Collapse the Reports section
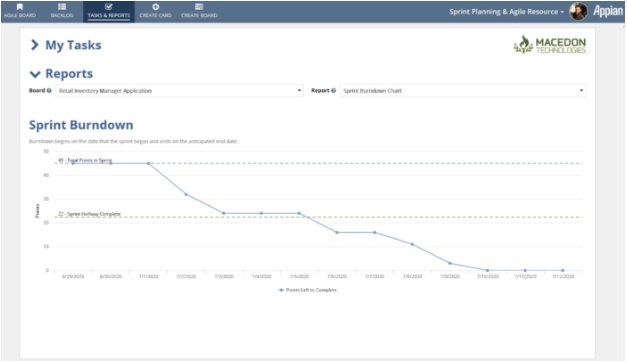 [x=35, y=74]
